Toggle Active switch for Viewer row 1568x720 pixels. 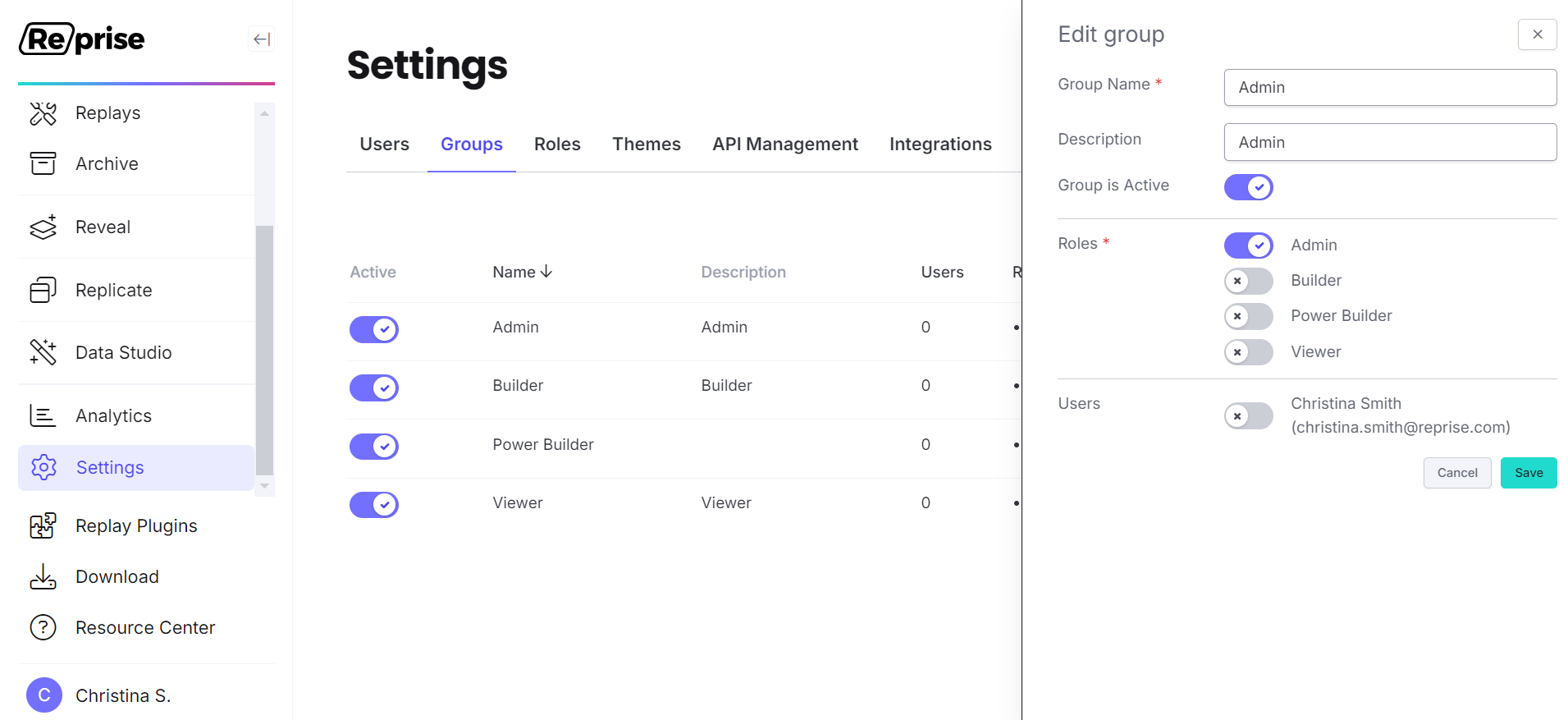[374, 505]
